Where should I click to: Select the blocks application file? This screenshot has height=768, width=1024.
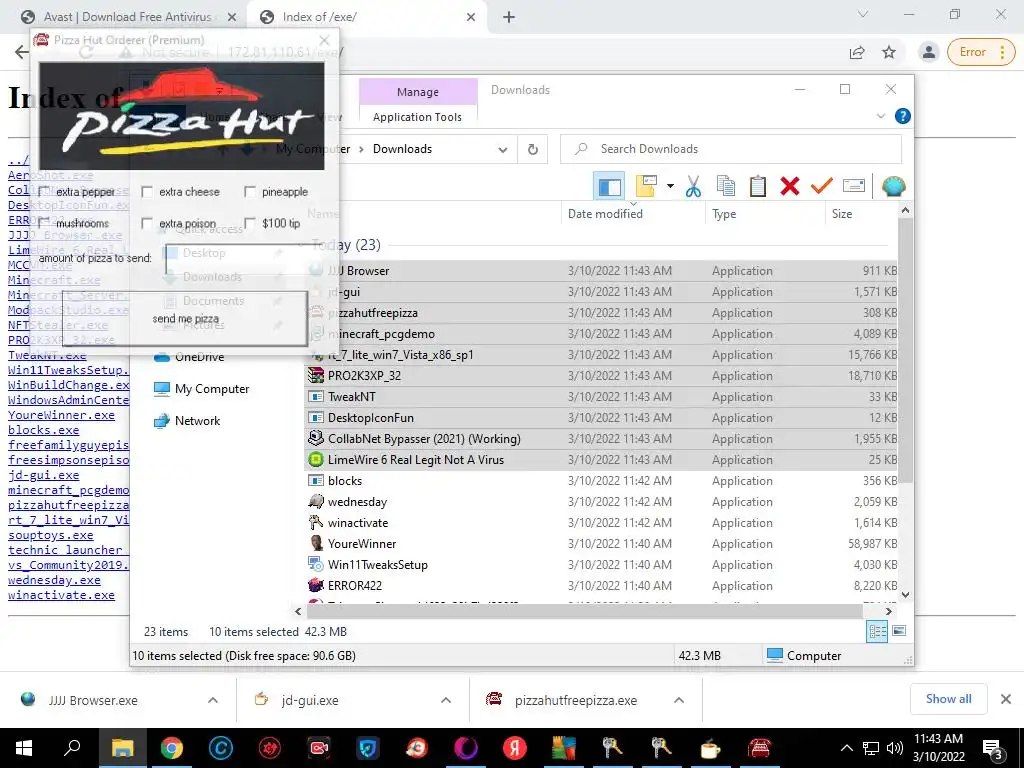[x=601, y=481]
